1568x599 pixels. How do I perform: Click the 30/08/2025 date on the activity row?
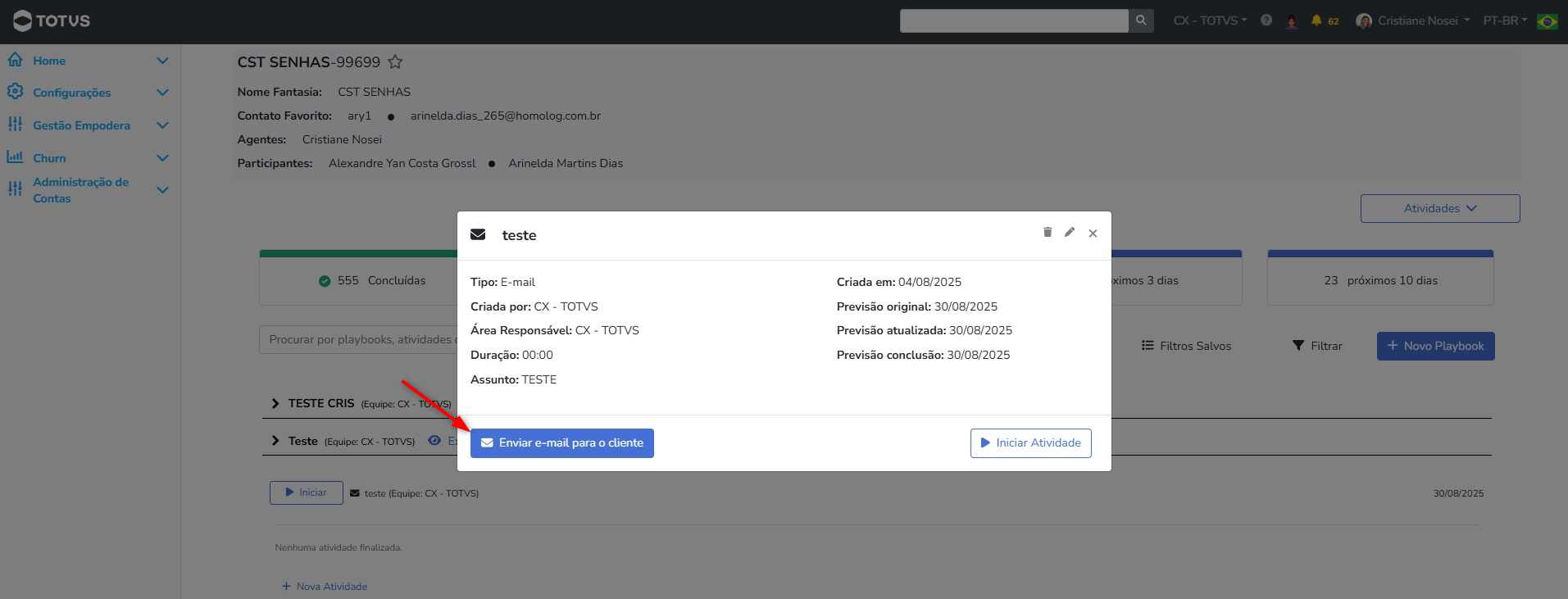1458,493
